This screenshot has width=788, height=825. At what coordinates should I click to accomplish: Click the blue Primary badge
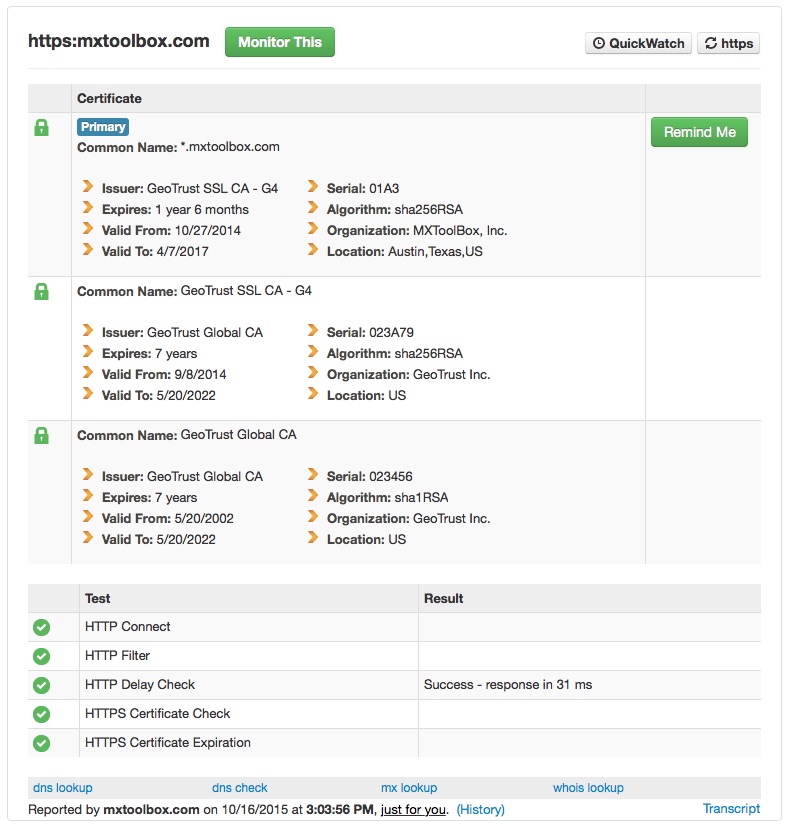103,127
